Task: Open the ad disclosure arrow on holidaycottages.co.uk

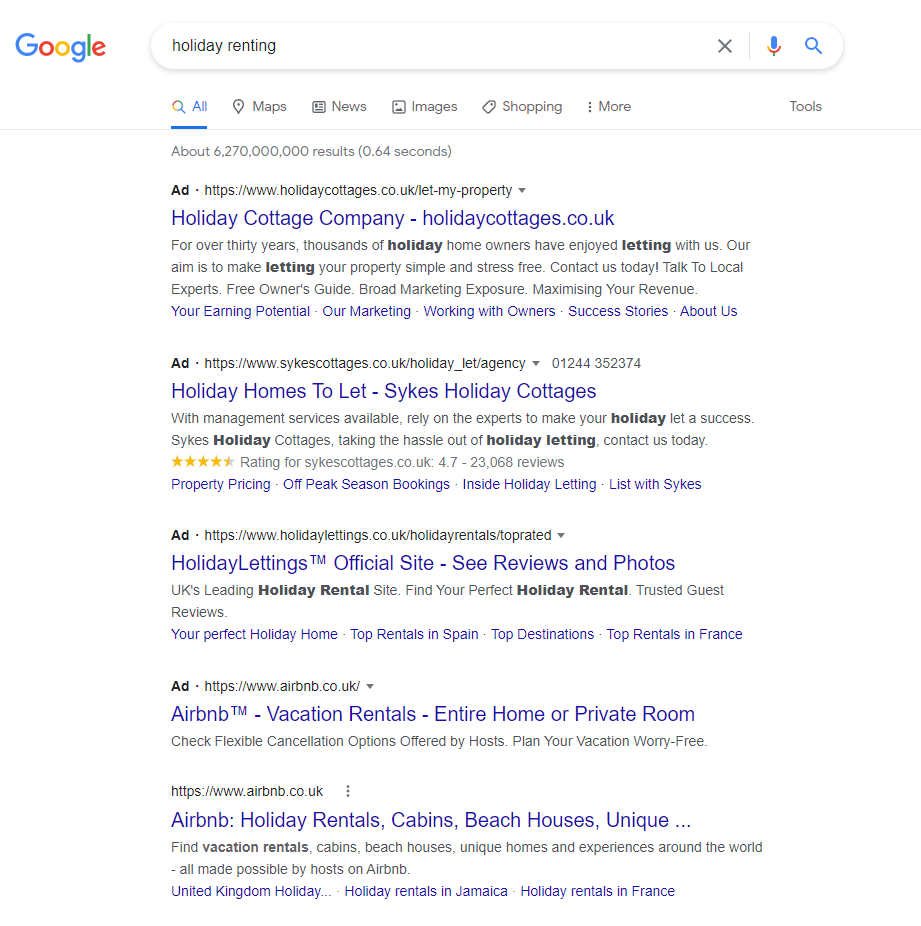Action: pyautogui.click(x=524, y=190)
